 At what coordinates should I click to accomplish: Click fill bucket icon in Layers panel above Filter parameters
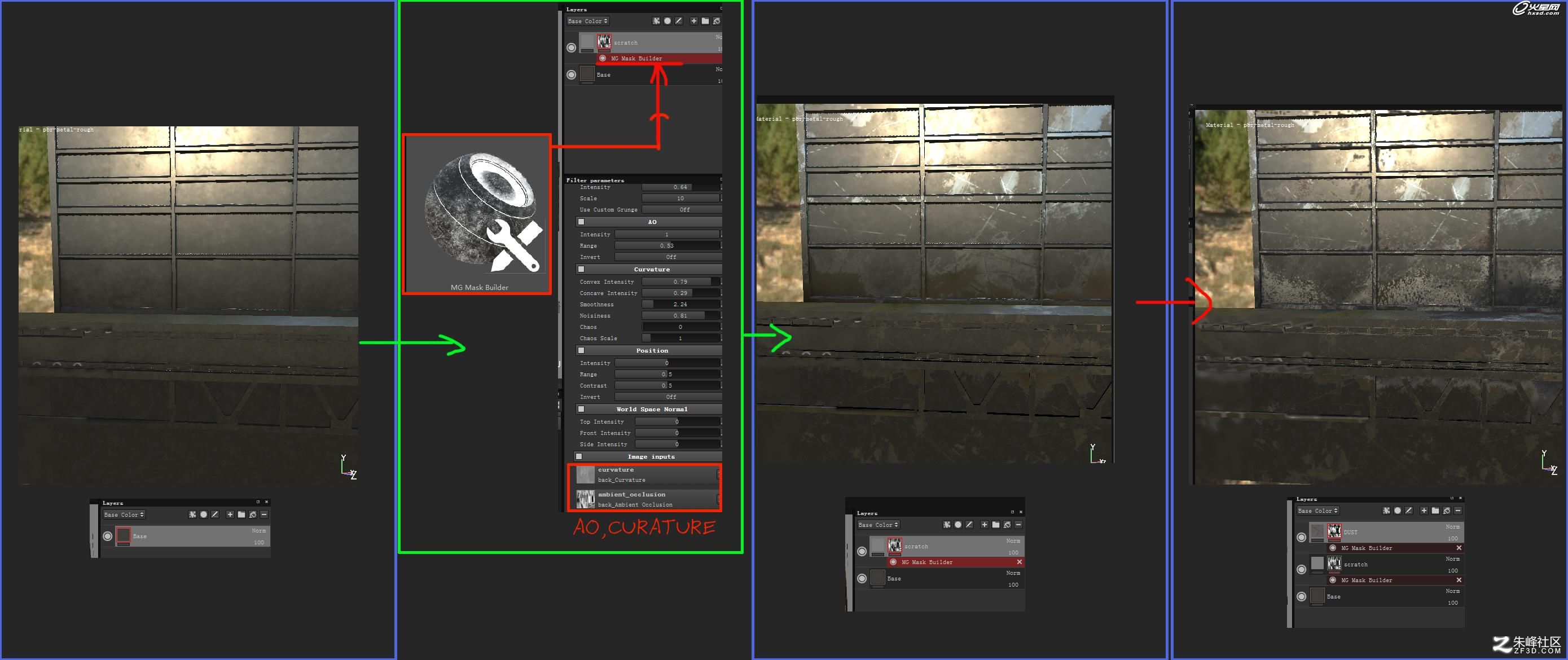click(717, 21)
